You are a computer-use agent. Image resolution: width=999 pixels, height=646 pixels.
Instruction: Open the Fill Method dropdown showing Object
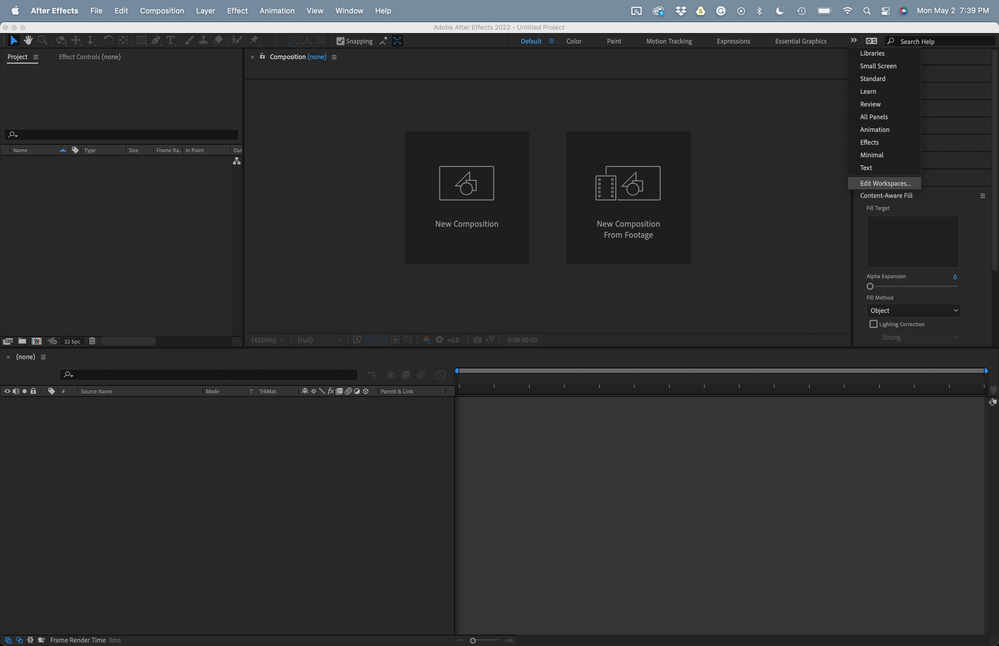913,310
